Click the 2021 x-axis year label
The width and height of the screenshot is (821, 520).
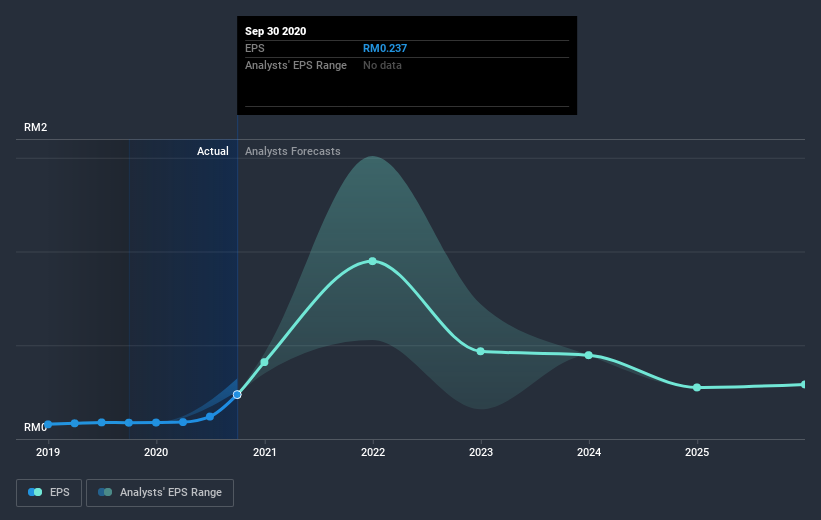[x=264, y=452]
